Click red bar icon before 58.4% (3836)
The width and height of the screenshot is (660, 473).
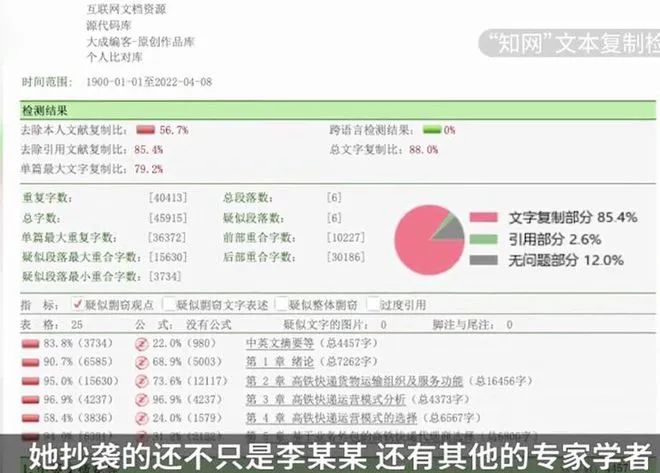coord(30,418)
